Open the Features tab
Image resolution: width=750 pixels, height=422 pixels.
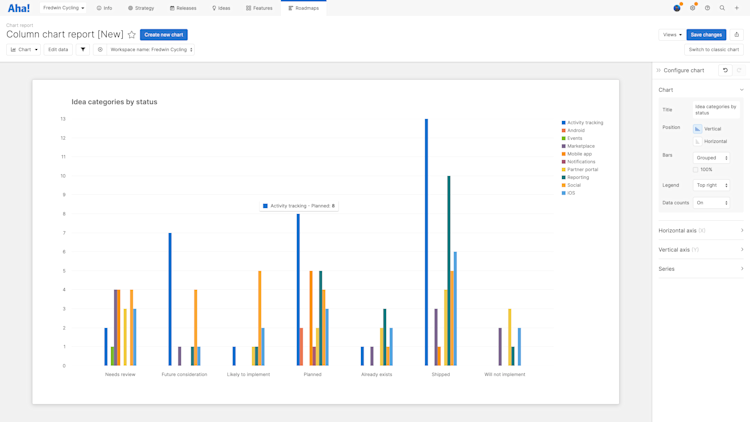point(259,8)
